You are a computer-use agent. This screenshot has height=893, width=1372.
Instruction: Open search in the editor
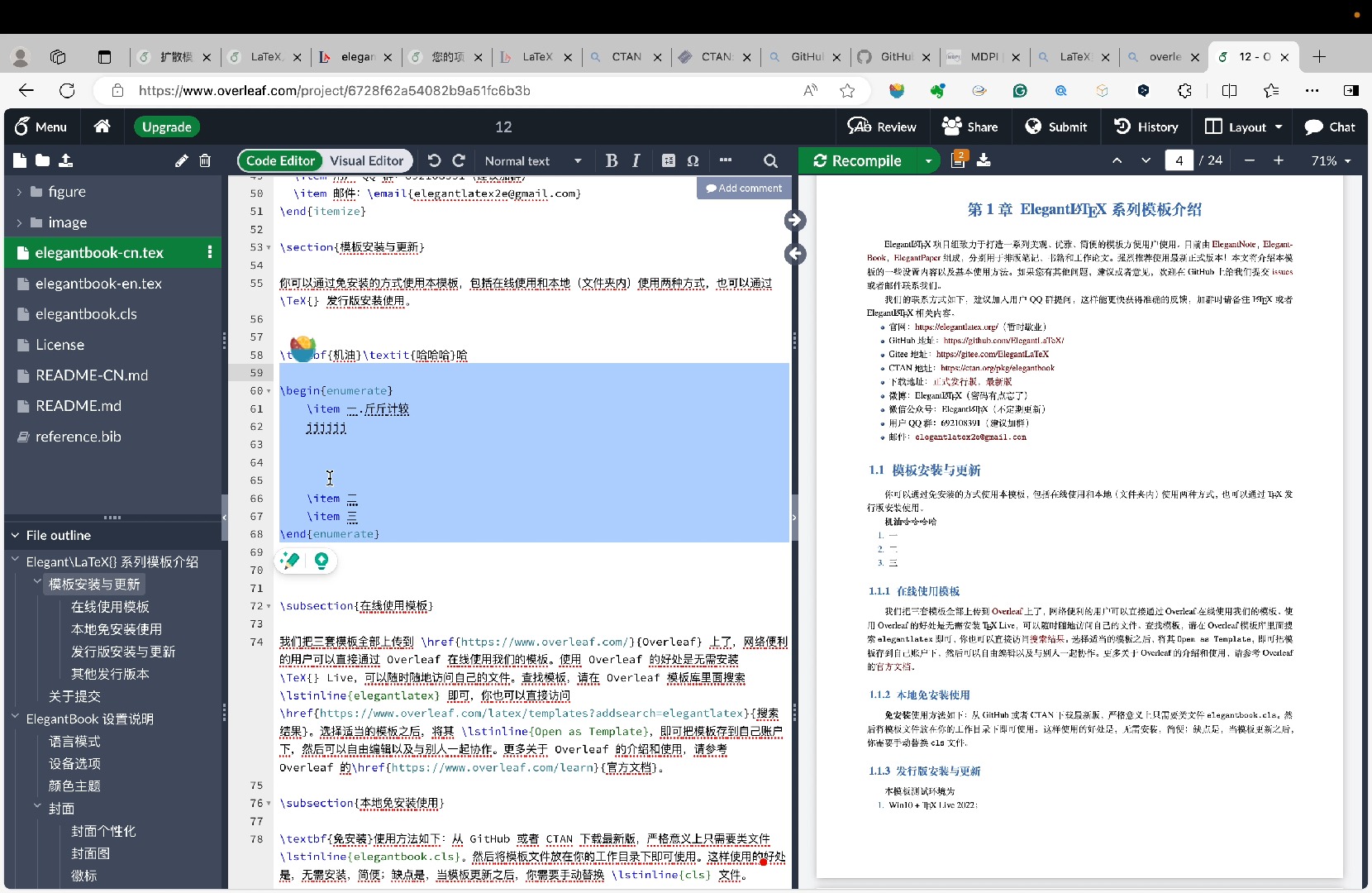click(770, 160)
